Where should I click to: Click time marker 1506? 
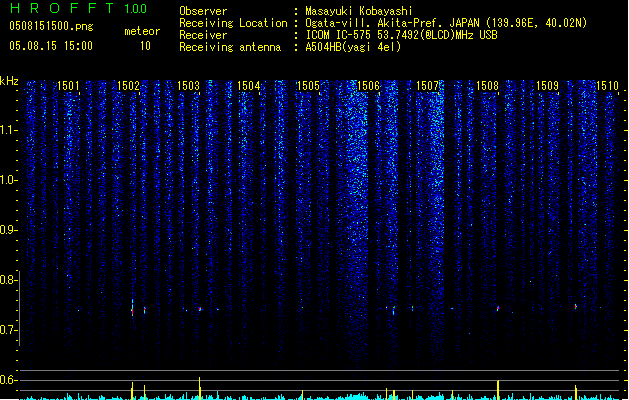[368, 86]
